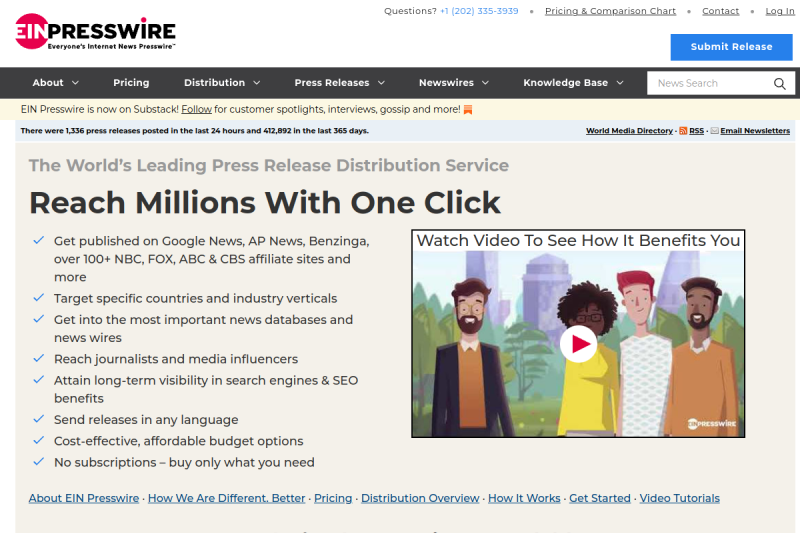
Task: Click the 'Reach Millions With One Click' headline
Action: click(265, 203)
